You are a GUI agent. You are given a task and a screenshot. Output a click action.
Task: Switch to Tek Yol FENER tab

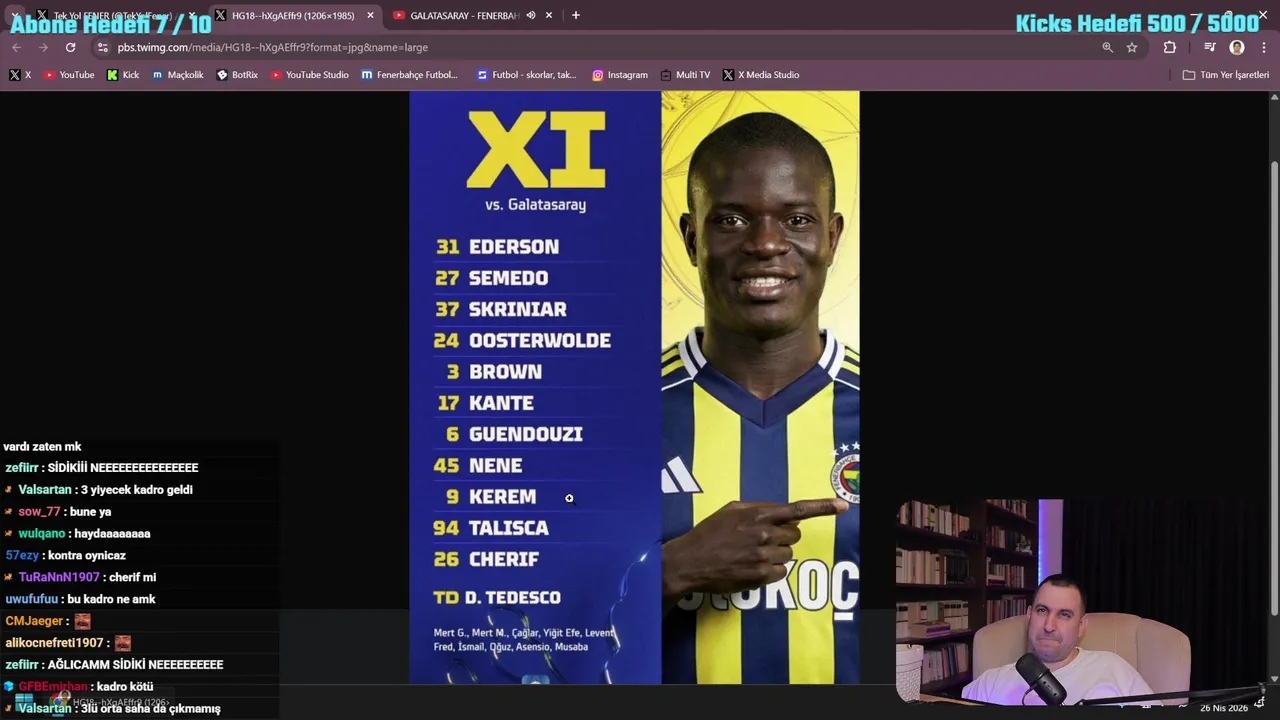(112, 15)
